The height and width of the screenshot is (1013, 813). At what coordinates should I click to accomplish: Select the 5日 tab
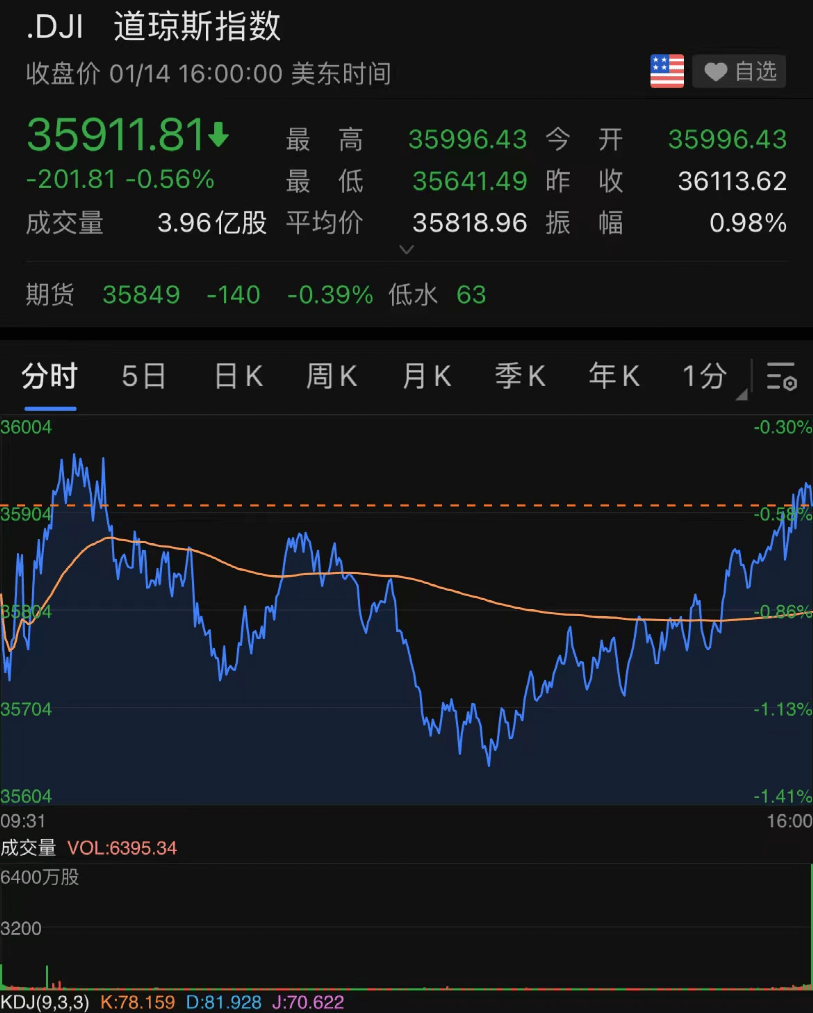pos(143,377)
